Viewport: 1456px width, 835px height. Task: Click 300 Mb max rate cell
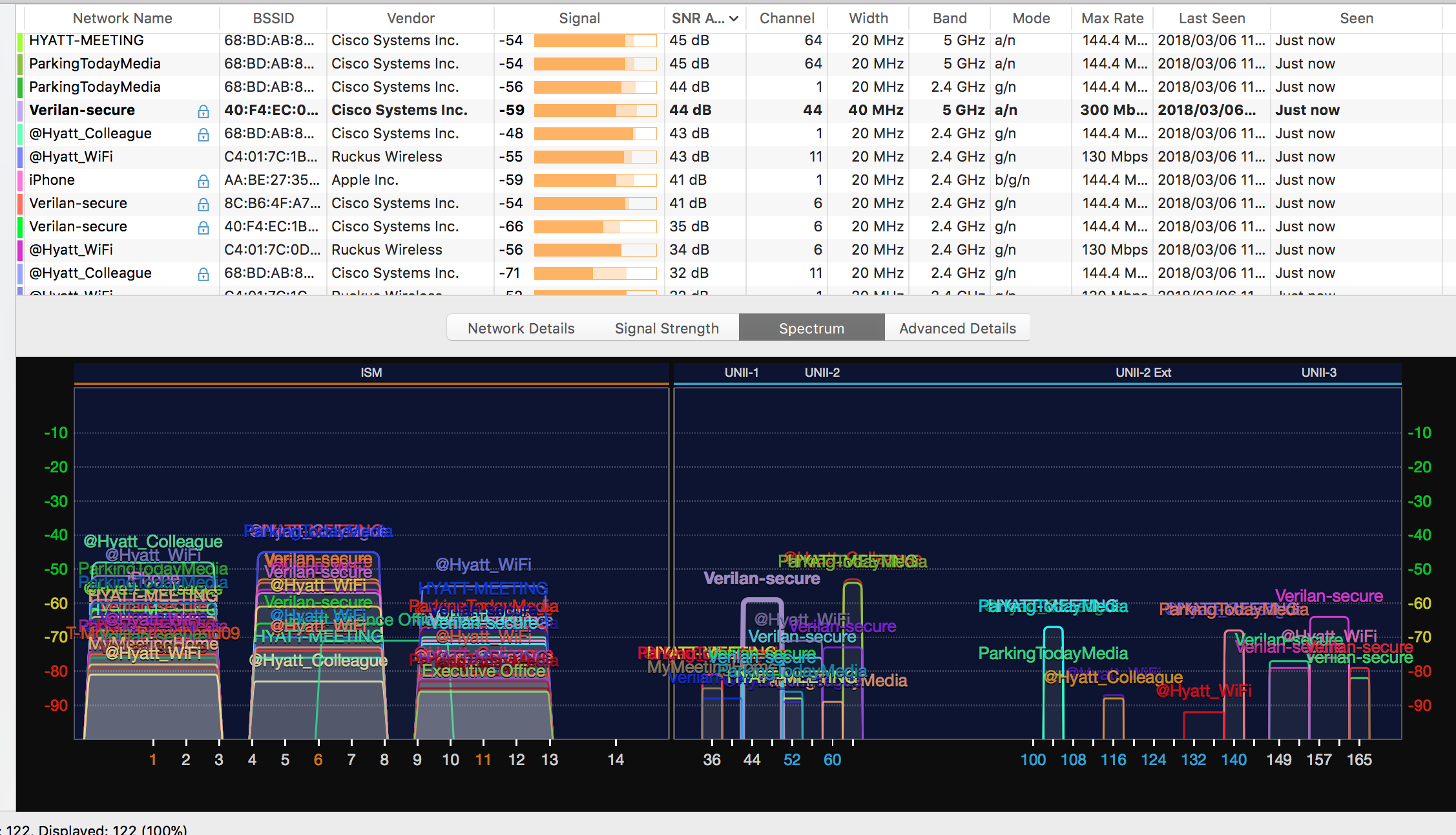click(x=1114, y=111)
